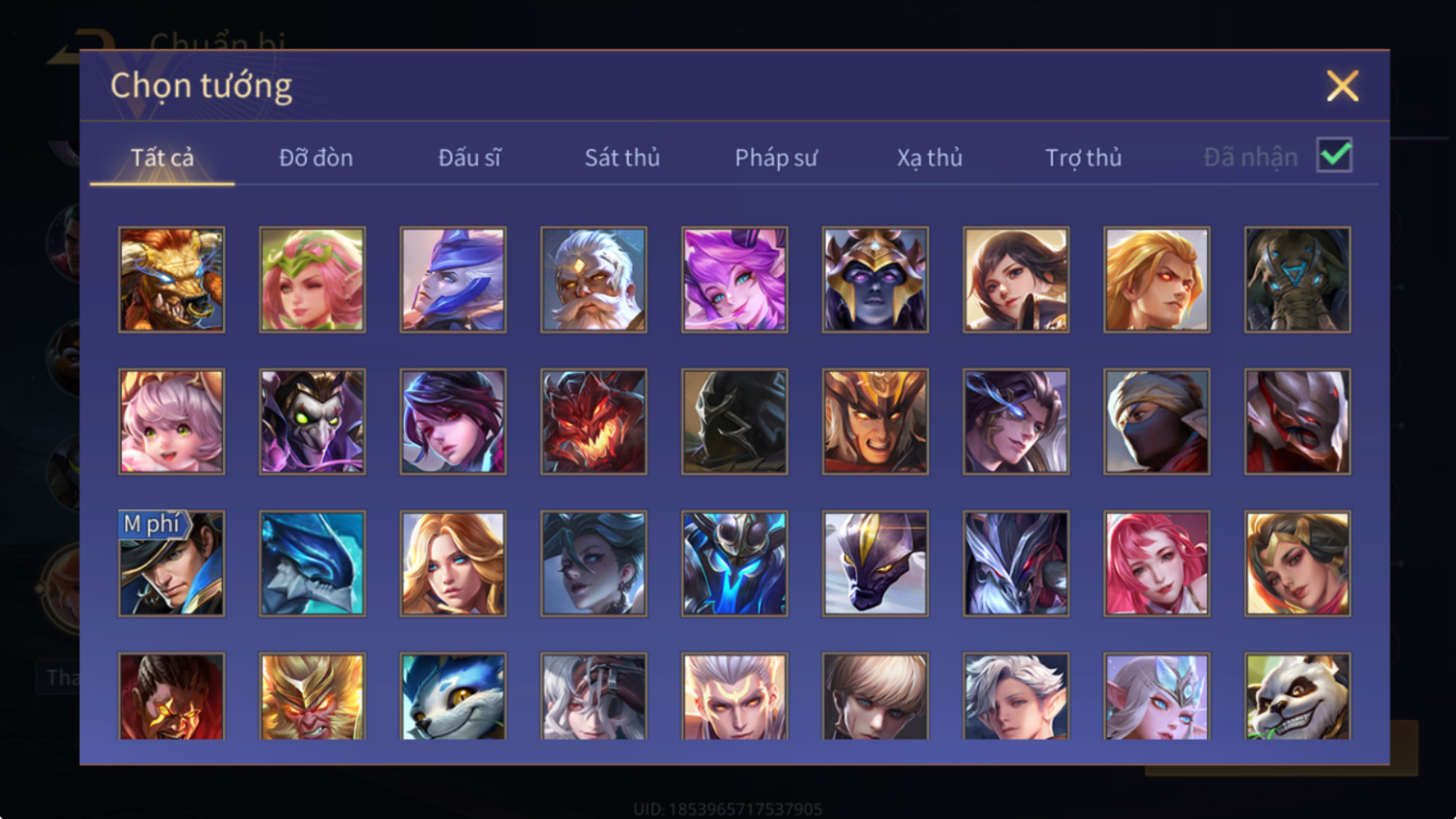
Task: Choose the hero marked M phí
Action: 172,564
